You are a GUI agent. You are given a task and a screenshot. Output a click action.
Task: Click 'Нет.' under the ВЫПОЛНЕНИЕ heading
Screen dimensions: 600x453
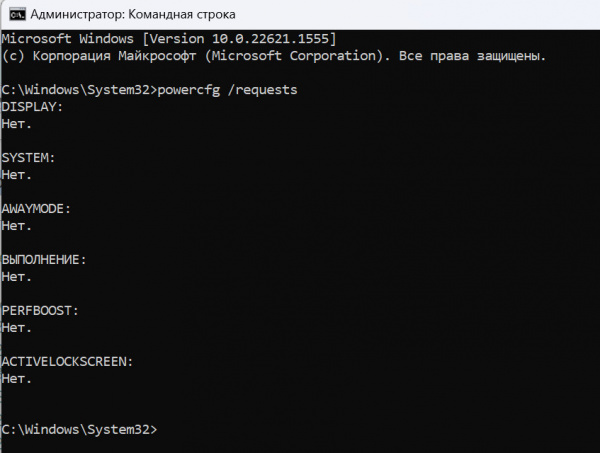(x=17, y=276)
